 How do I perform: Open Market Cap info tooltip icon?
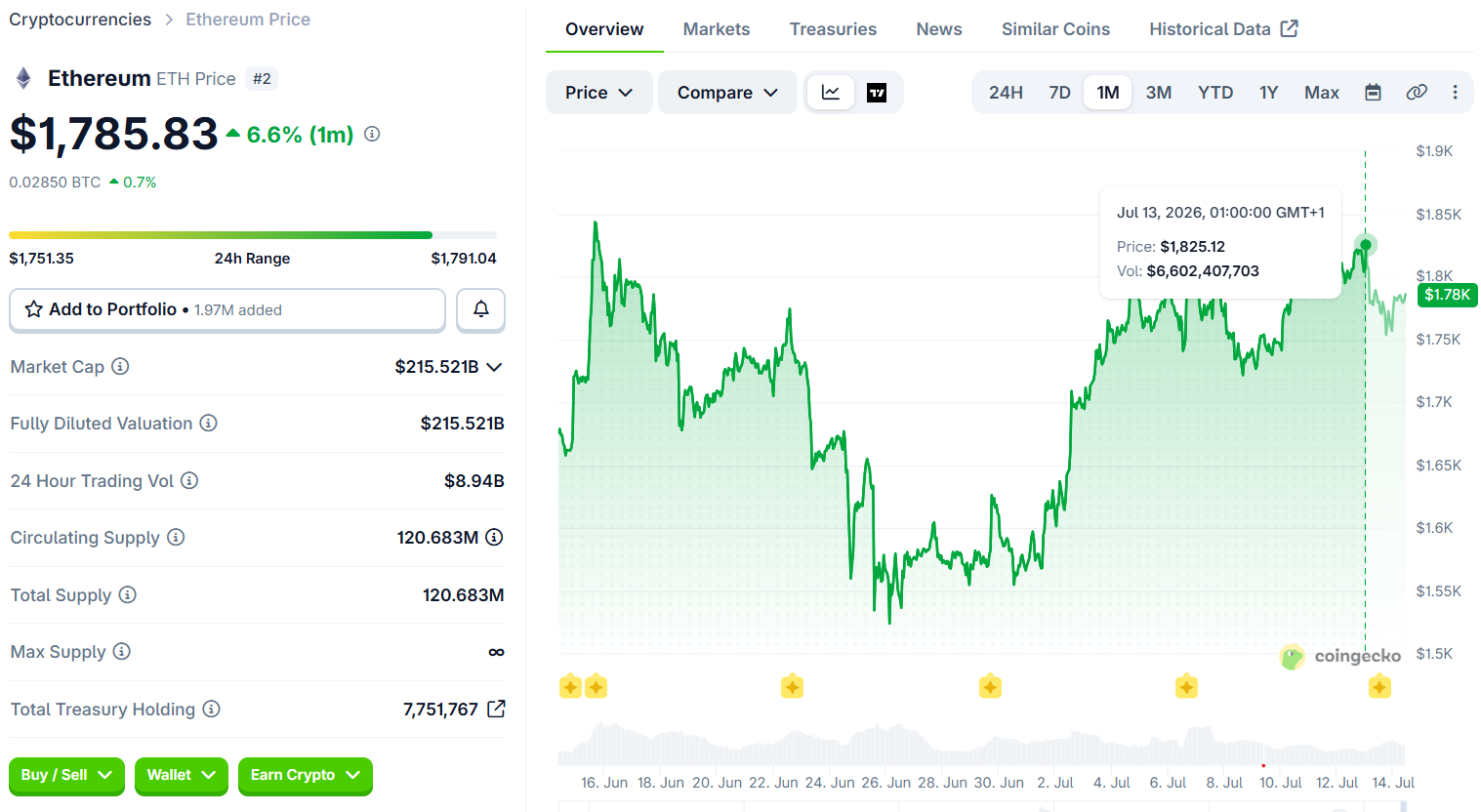pos(120,366)
